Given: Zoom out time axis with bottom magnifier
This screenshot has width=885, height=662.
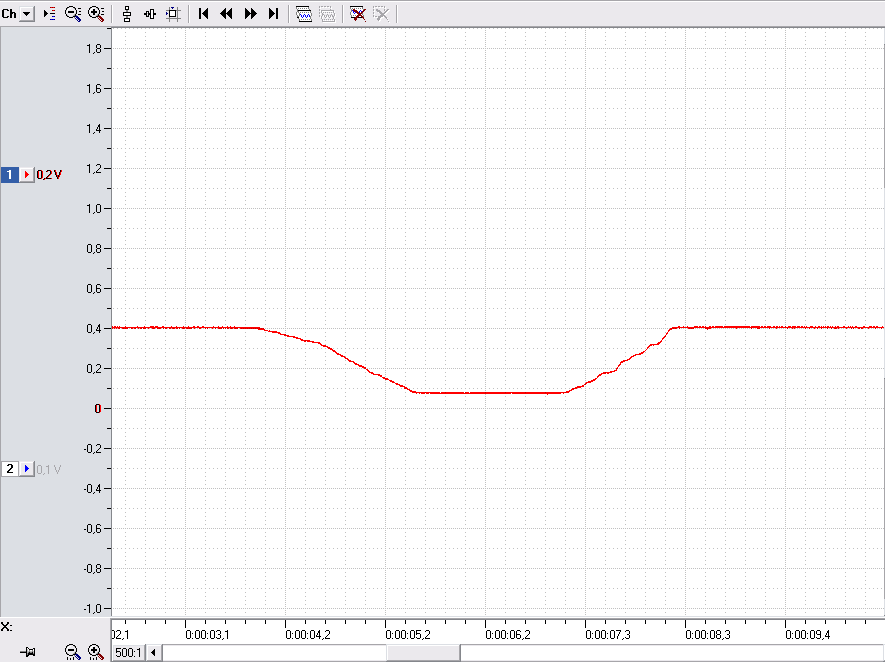Looking at the screenshot, I should [72, 652].
